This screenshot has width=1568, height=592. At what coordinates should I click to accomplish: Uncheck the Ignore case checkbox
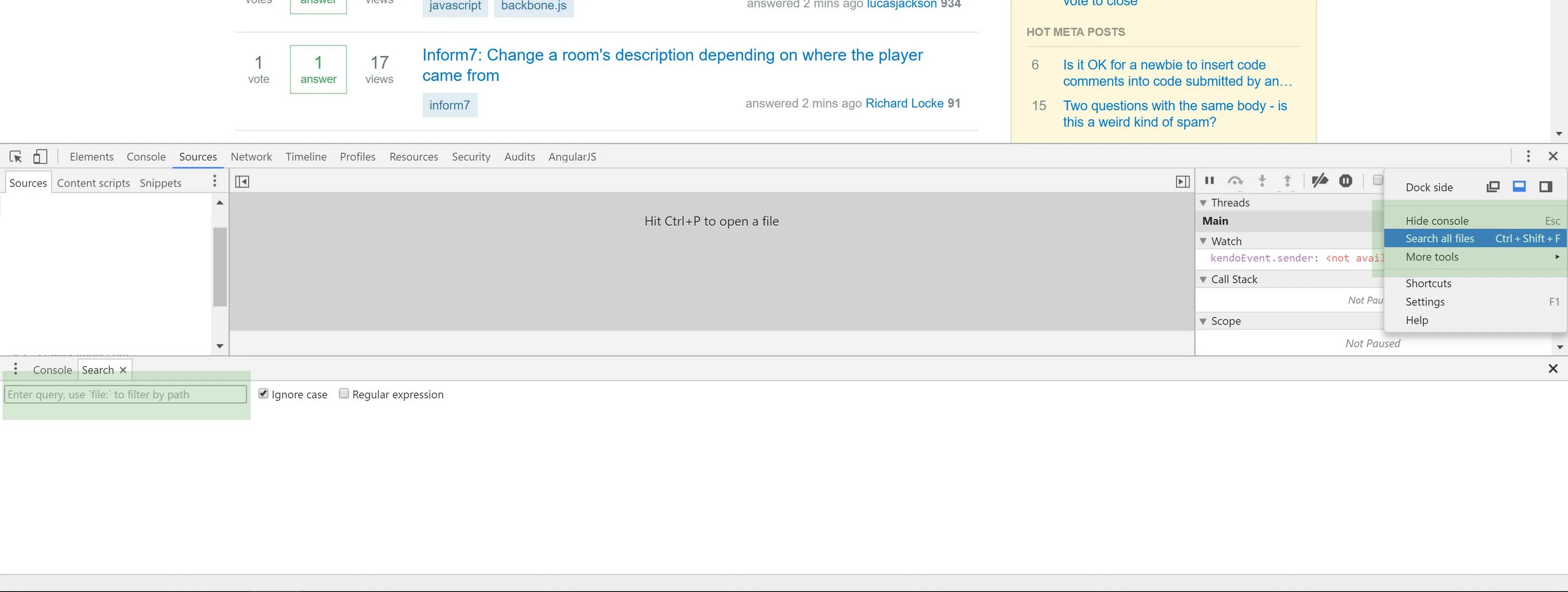[263, 393]
